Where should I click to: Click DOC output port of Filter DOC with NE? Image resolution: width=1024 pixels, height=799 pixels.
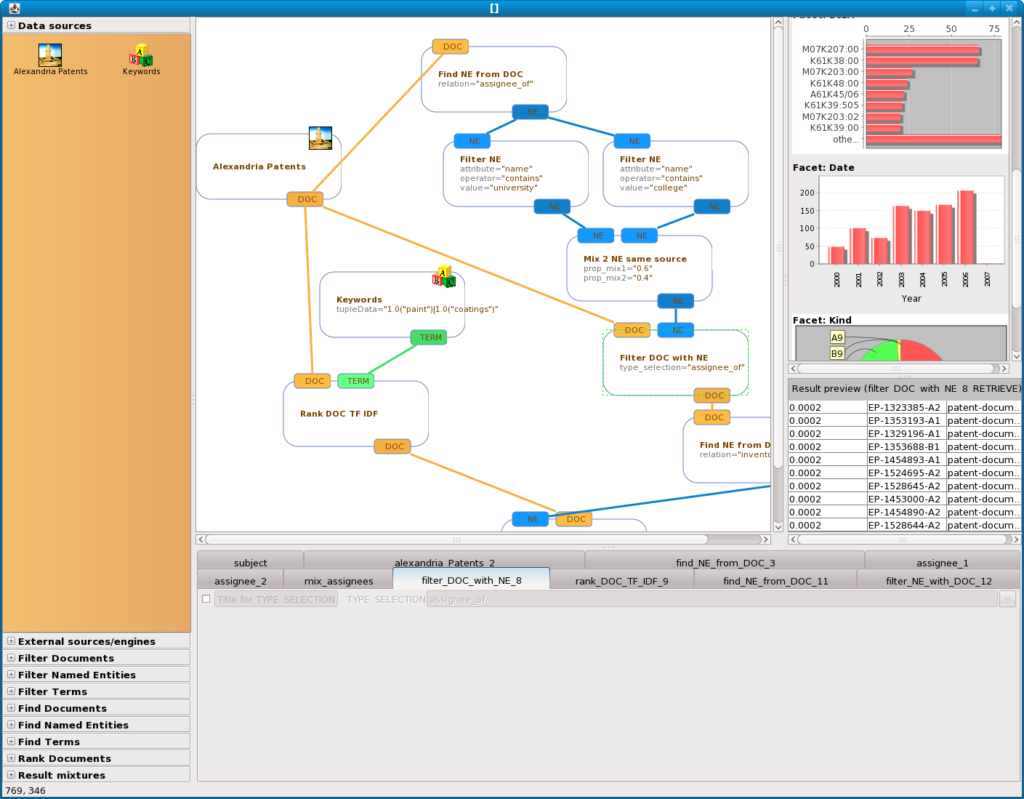pyautogui.click(x=712, y=395)
